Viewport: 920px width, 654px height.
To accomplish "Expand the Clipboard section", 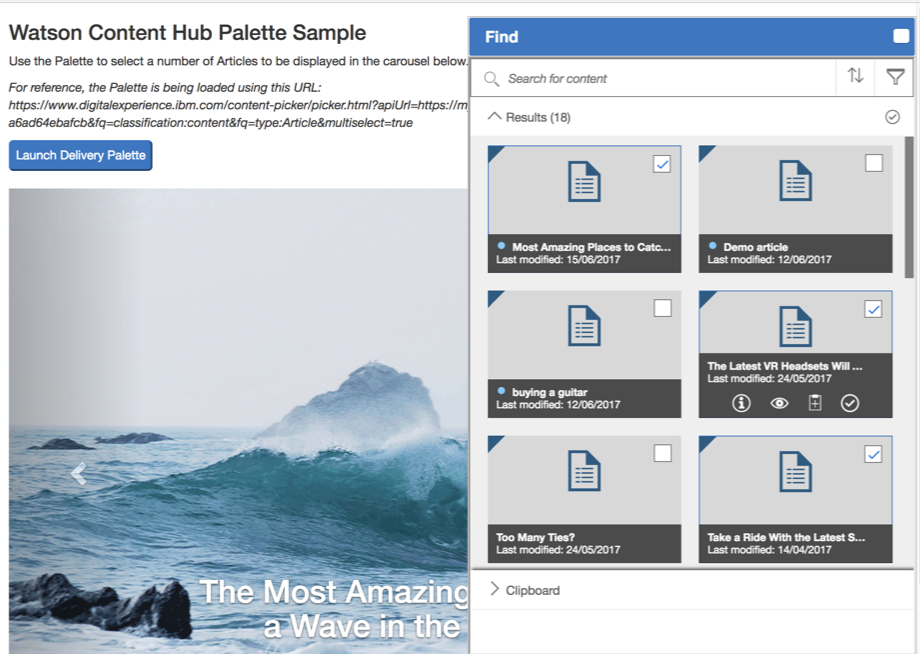I will (495, 589).
